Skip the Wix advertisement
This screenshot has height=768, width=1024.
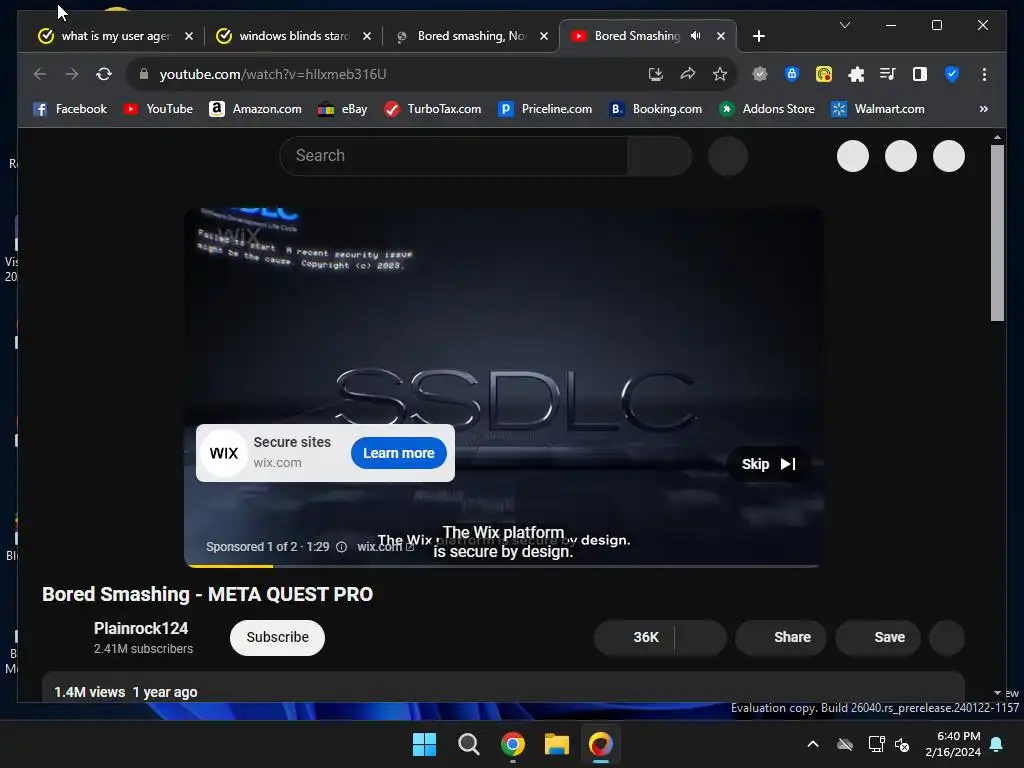768,464
